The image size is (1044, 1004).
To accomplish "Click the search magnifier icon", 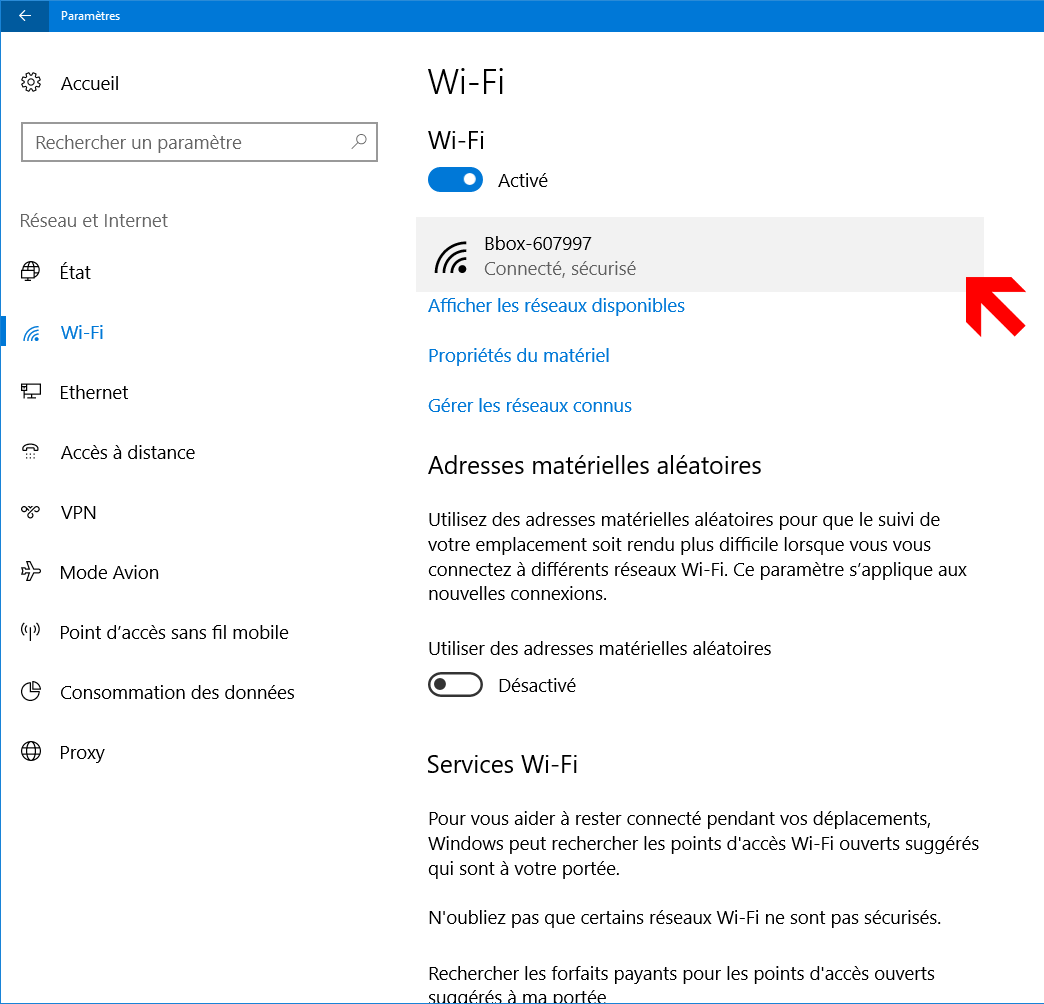I will click(359, 141).
